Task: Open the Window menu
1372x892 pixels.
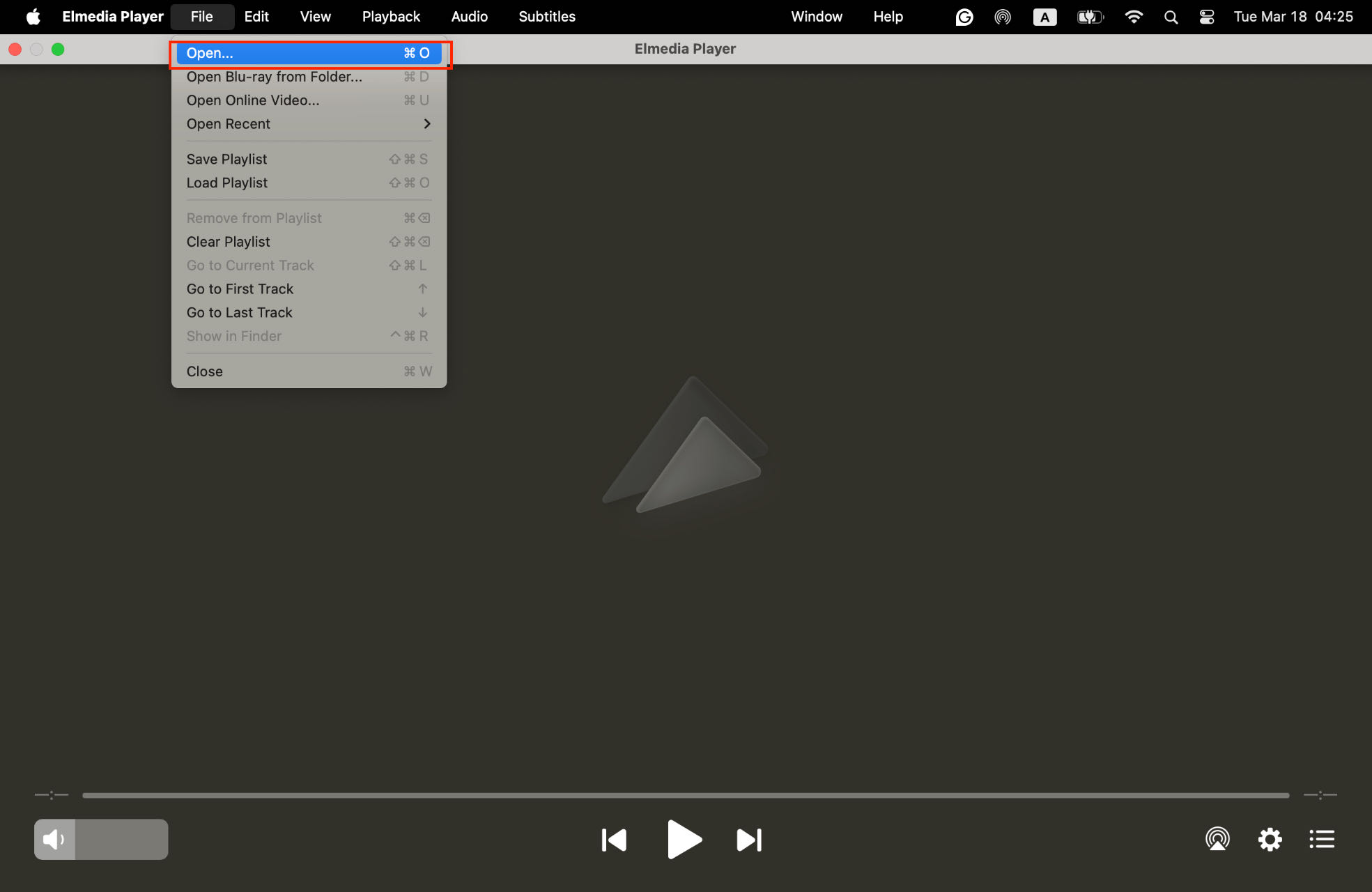Action: tap(817, 17)
